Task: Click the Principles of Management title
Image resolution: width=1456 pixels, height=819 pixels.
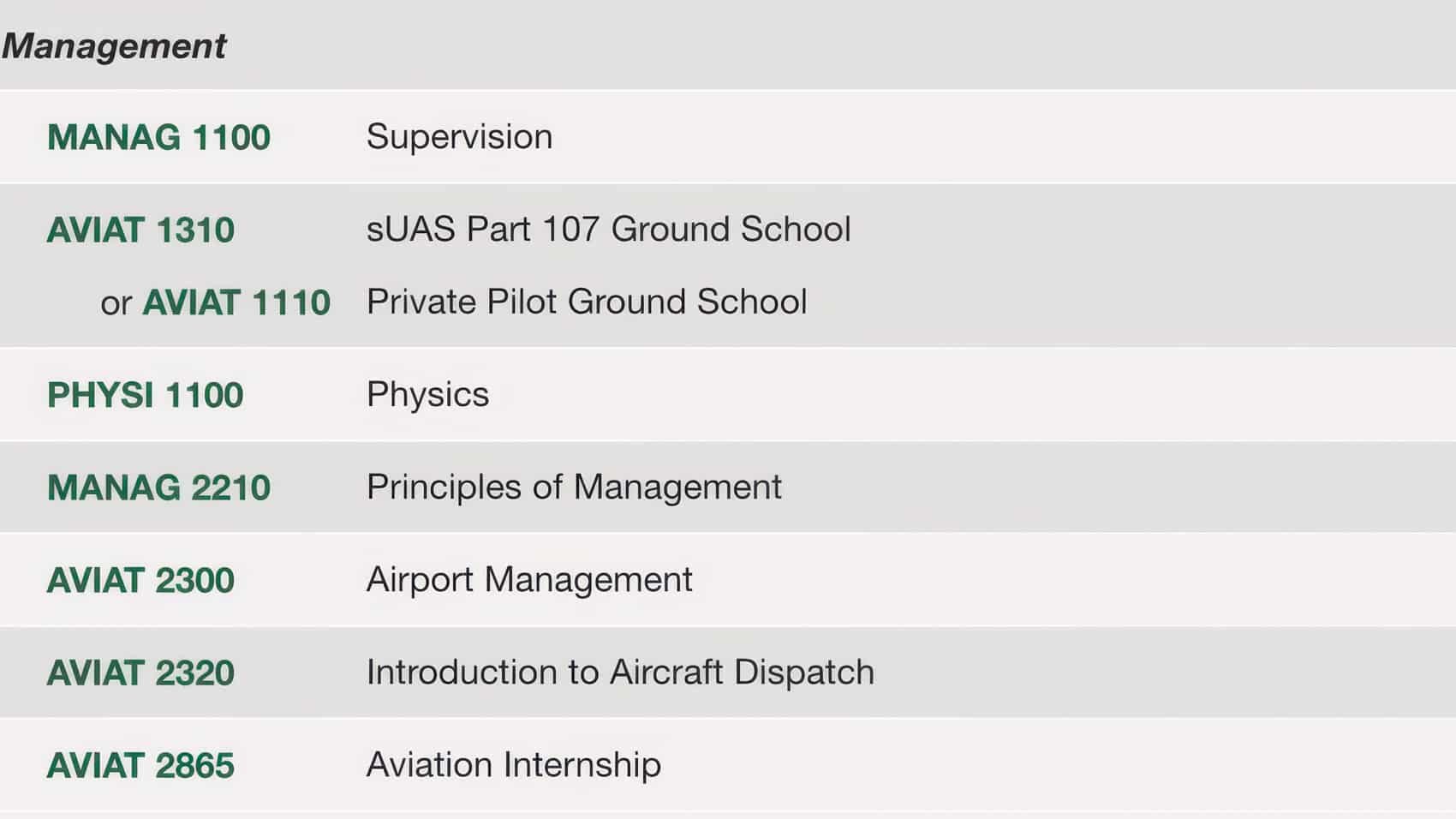Action: (574, 487)
